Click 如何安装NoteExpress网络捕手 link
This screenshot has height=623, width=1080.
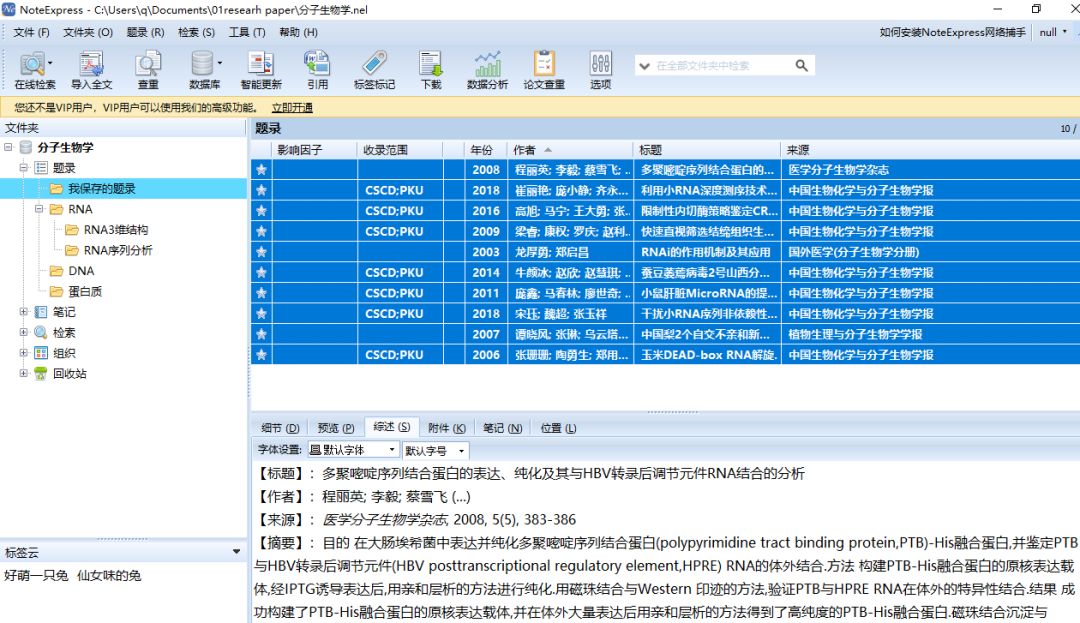(x=952, y=32)
